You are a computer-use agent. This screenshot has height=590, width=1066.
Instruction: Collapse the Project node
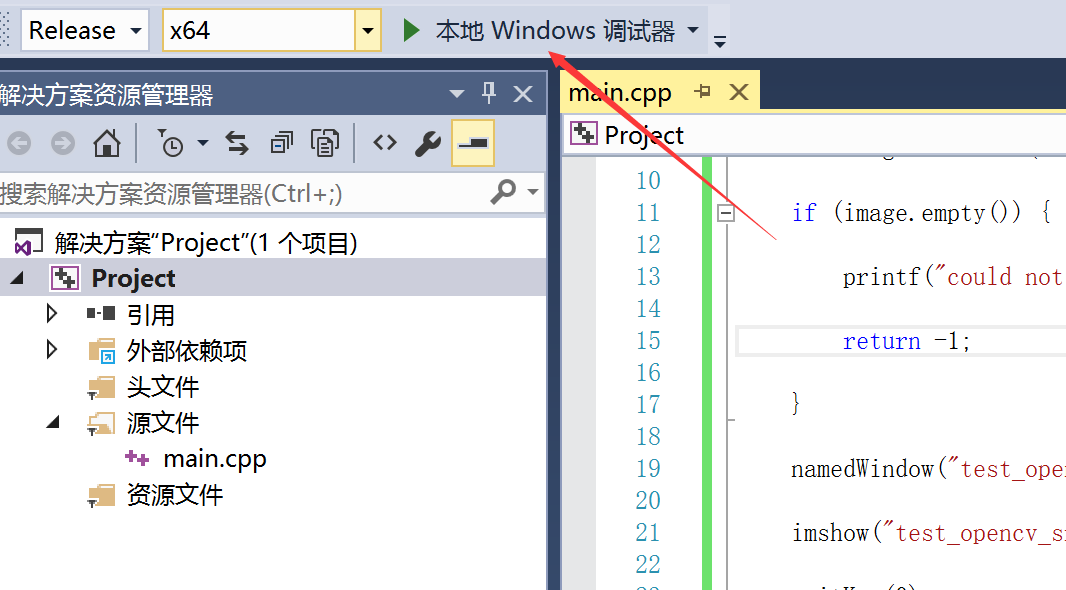point(17,278)
